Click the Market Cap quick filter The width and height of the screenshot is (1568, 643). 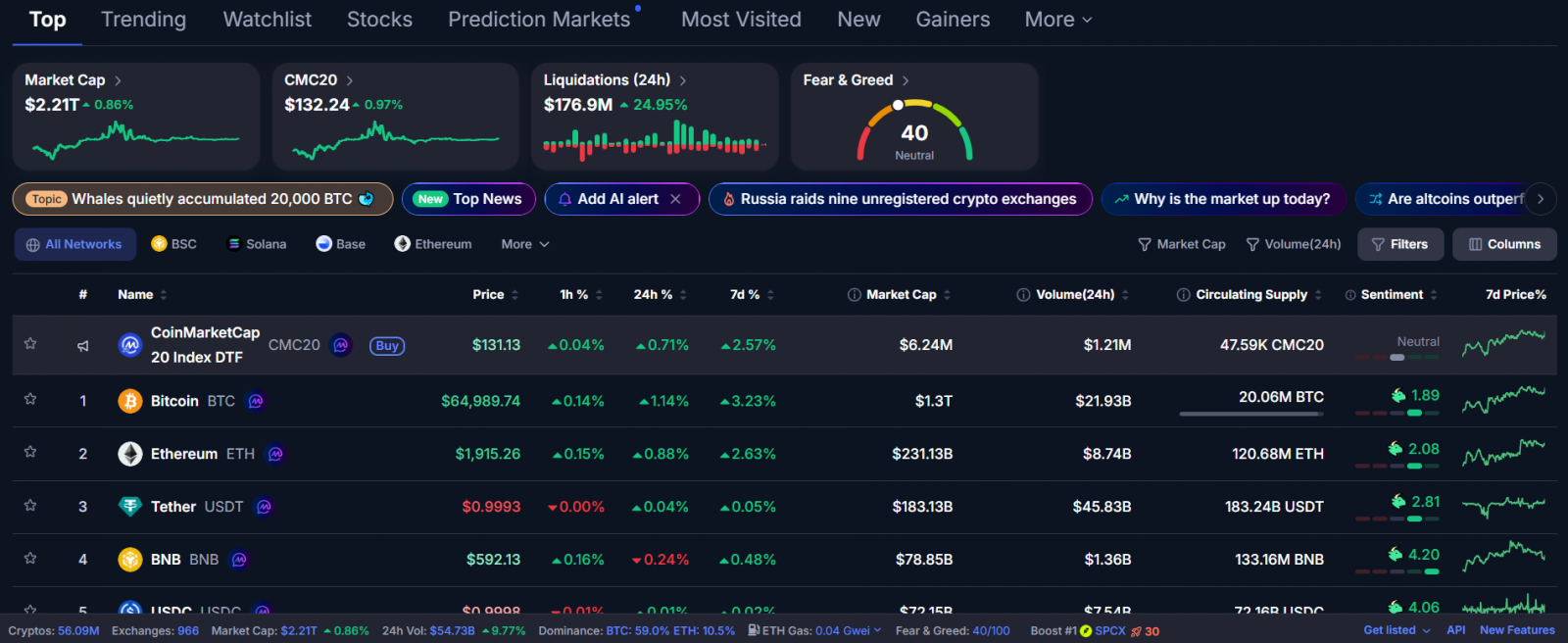coord(1182,244)
